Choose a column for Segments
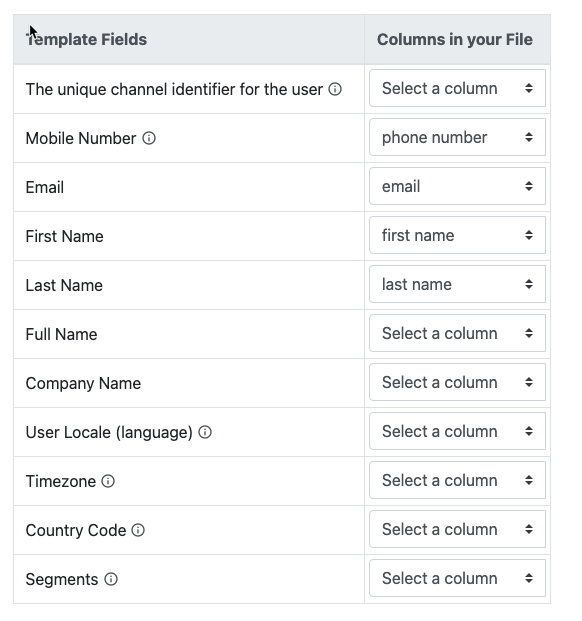The height and width of the screenshot is (621, 582). [457, 578]
